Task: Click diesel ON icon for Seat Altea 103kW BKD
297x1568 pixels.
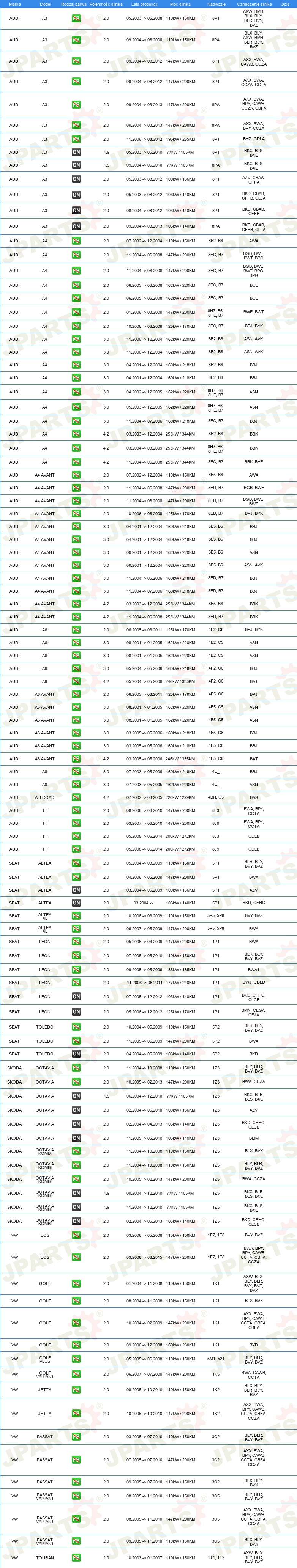Action: click(76, 903)
